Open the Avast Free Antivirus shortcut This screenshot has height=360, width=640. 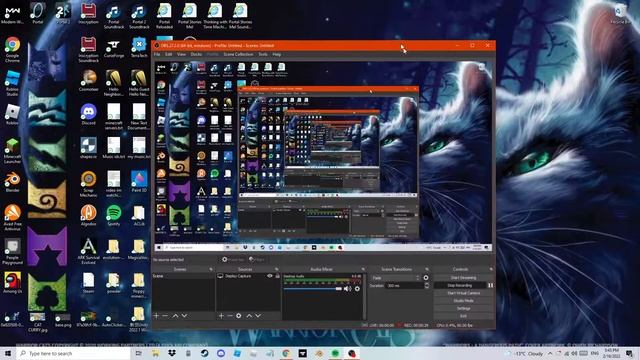tap(12, 218)
